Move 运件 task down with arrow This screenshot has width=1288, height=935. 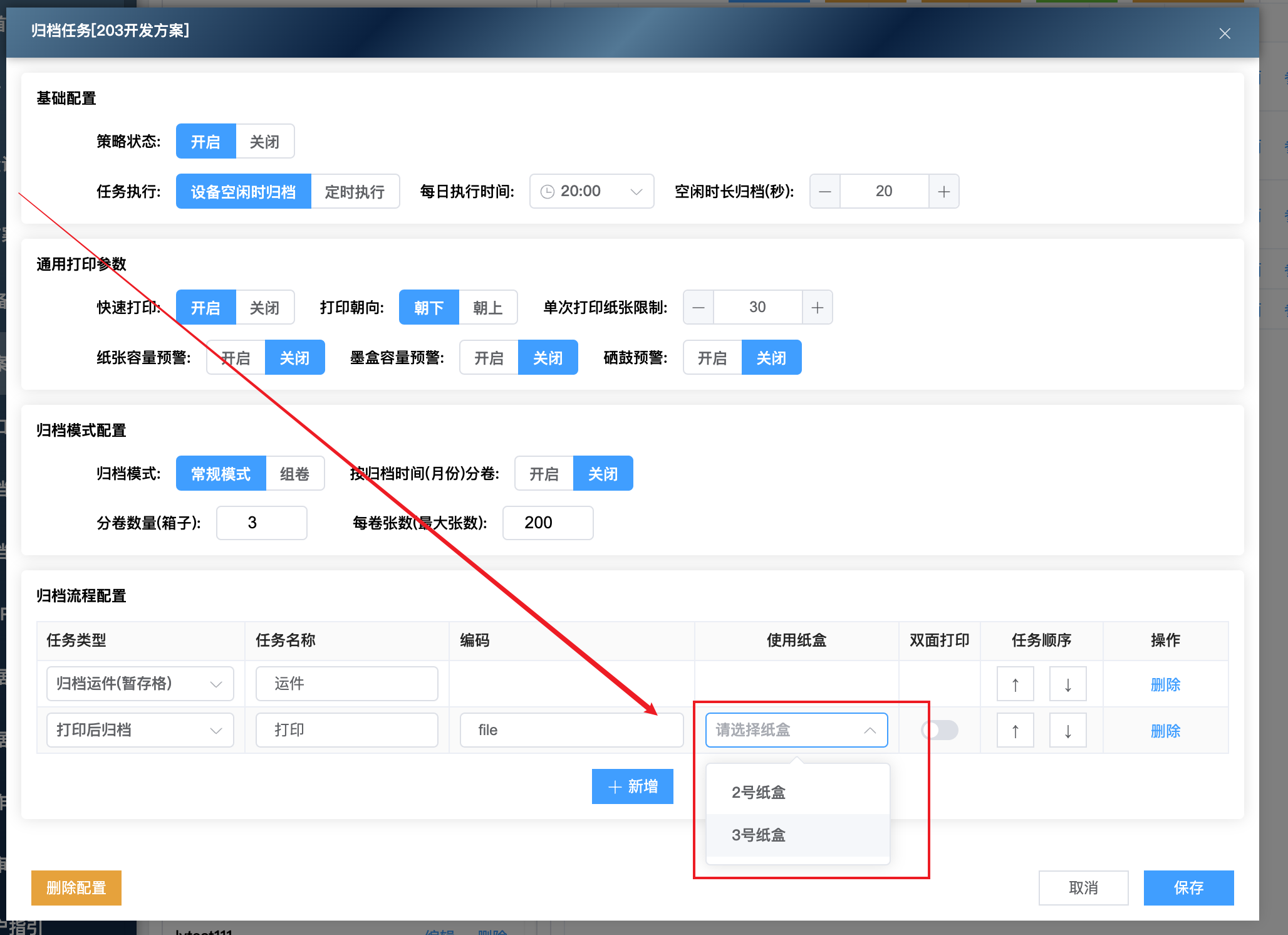pos(1067,684)
